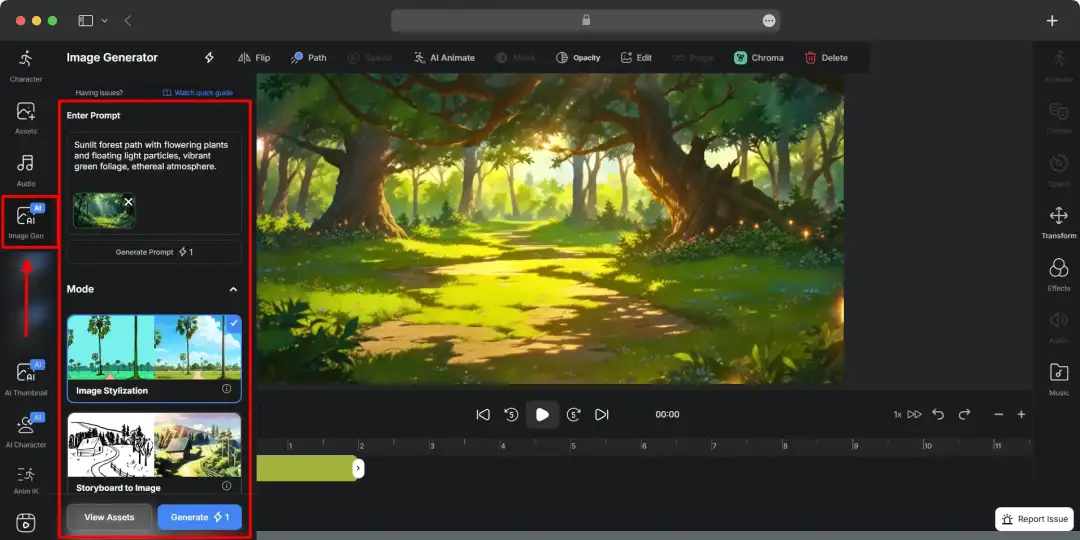Collapse the Mode section chevron
This screenshot has width=1080, height=540.
click(233, 289)
